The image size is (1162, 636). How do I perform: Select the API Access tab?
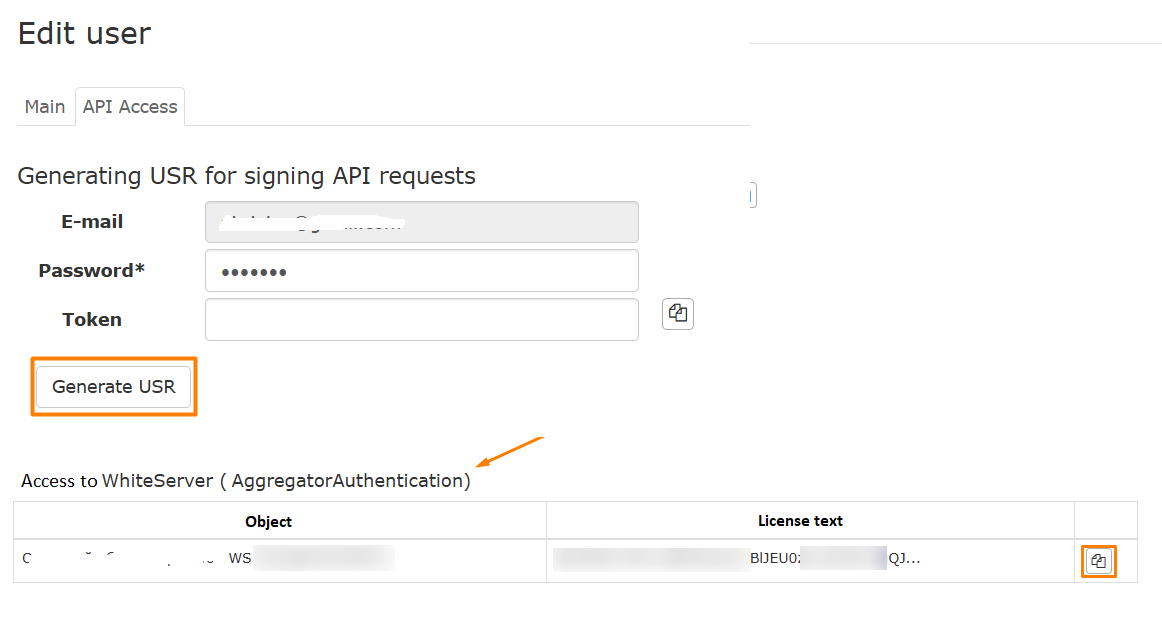[x=130, y=107]
